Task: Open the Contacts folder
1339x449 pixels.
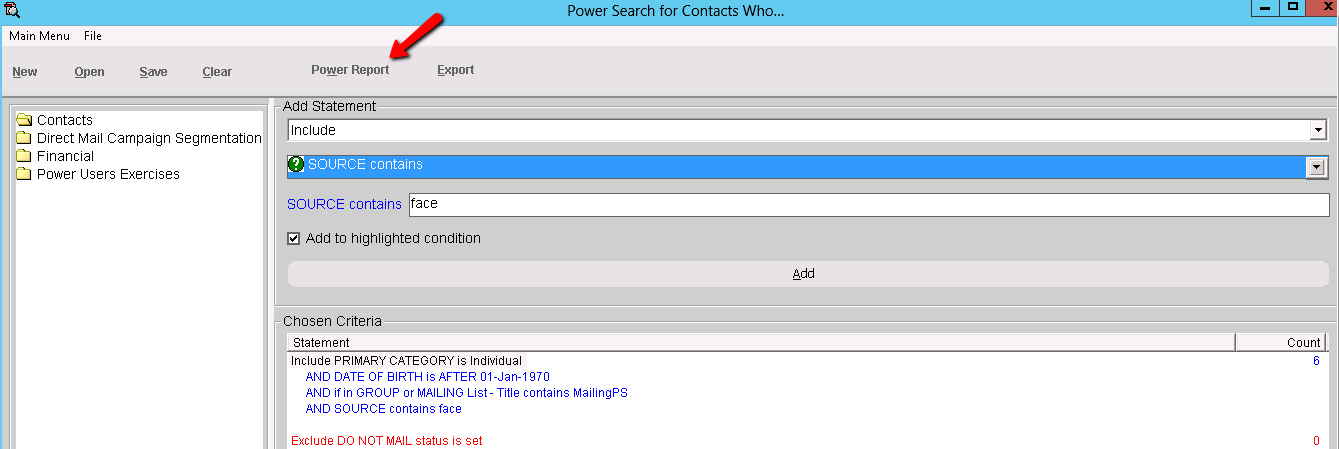Action: point(64,120)
